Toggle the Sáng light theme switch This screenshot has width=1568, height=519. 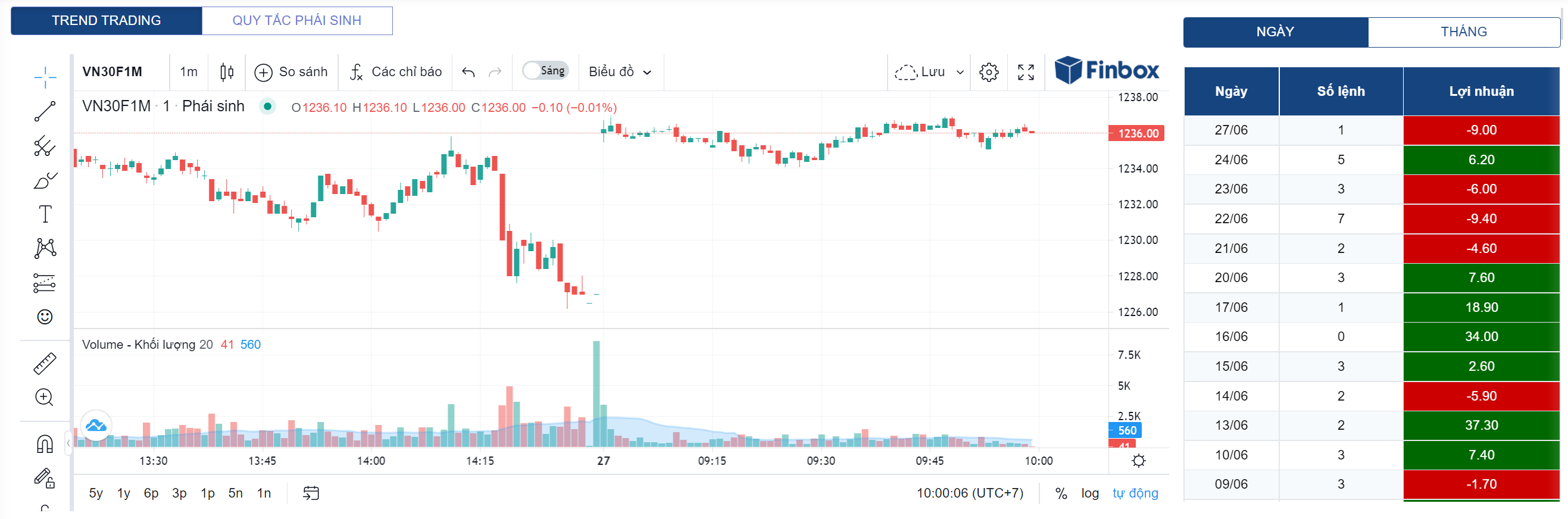(x=545, y=71)
